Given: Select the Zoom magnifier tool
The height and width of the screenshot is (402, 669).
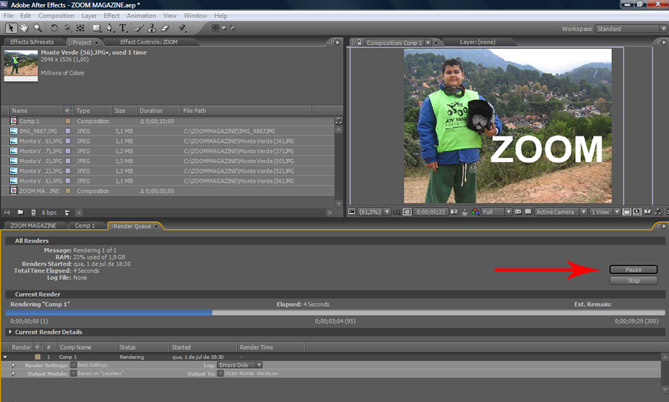Looking at the screenshot, I should click(36, 29).
